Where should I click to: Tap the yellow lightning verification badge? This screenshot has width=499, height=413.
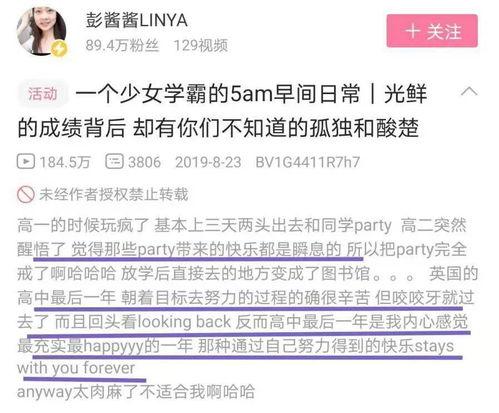[59, 49]
